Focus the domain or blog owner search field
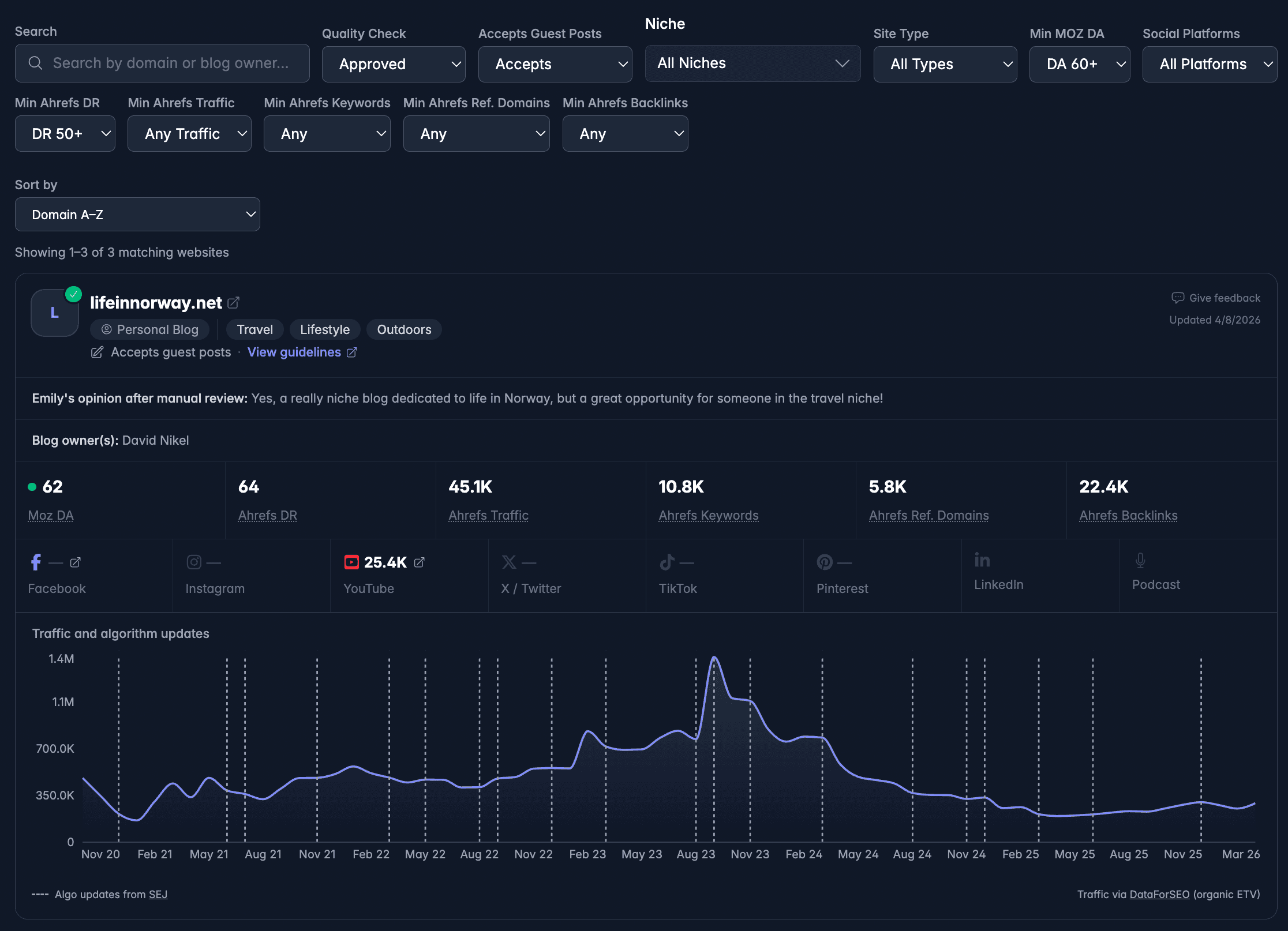The height and width of the screenshot is (931, 1288). pyautogui.click(x=162, y=63)
